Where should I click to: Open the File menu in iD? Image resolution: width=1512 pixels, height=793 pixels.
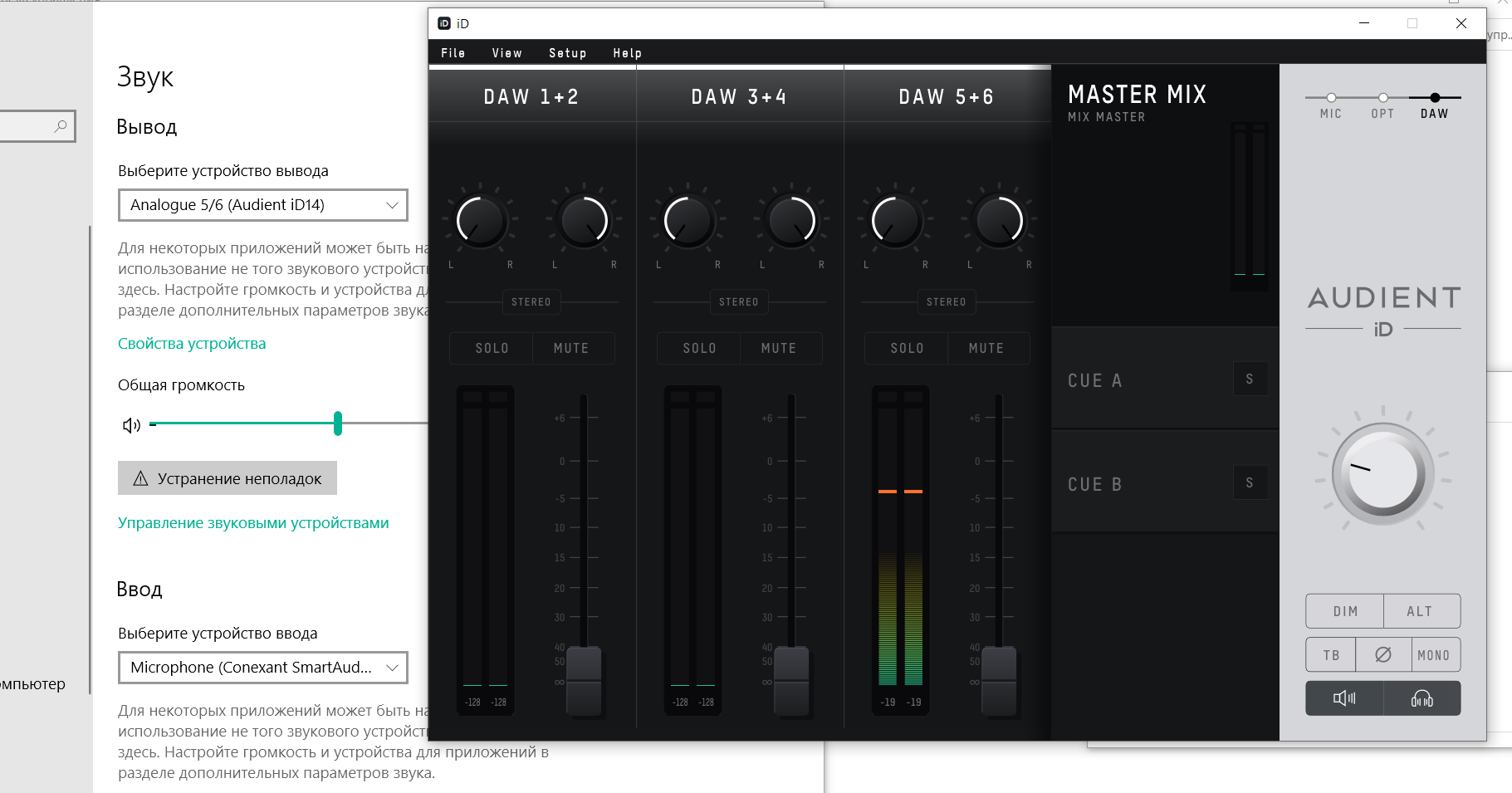[x=453, y=53]
